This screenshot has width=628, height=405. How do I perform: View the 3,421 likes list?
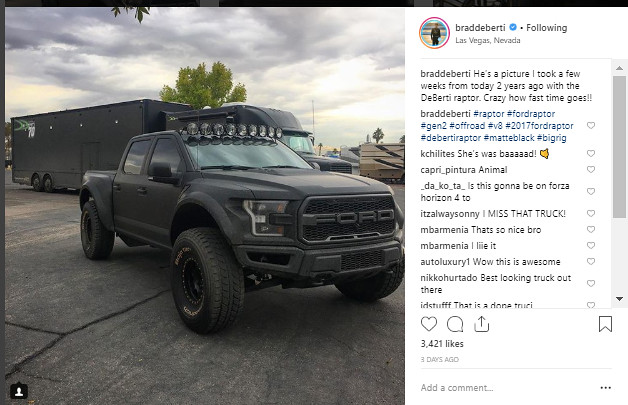coord(442,344)
